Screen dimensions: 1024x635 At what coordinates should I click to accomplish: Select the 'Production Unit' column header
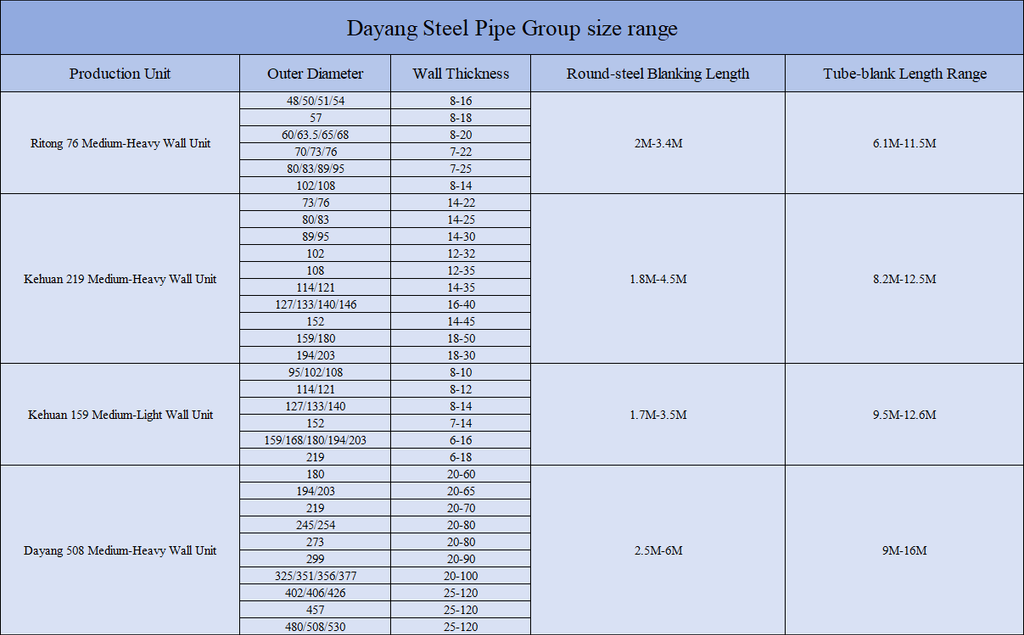(120, 73)
